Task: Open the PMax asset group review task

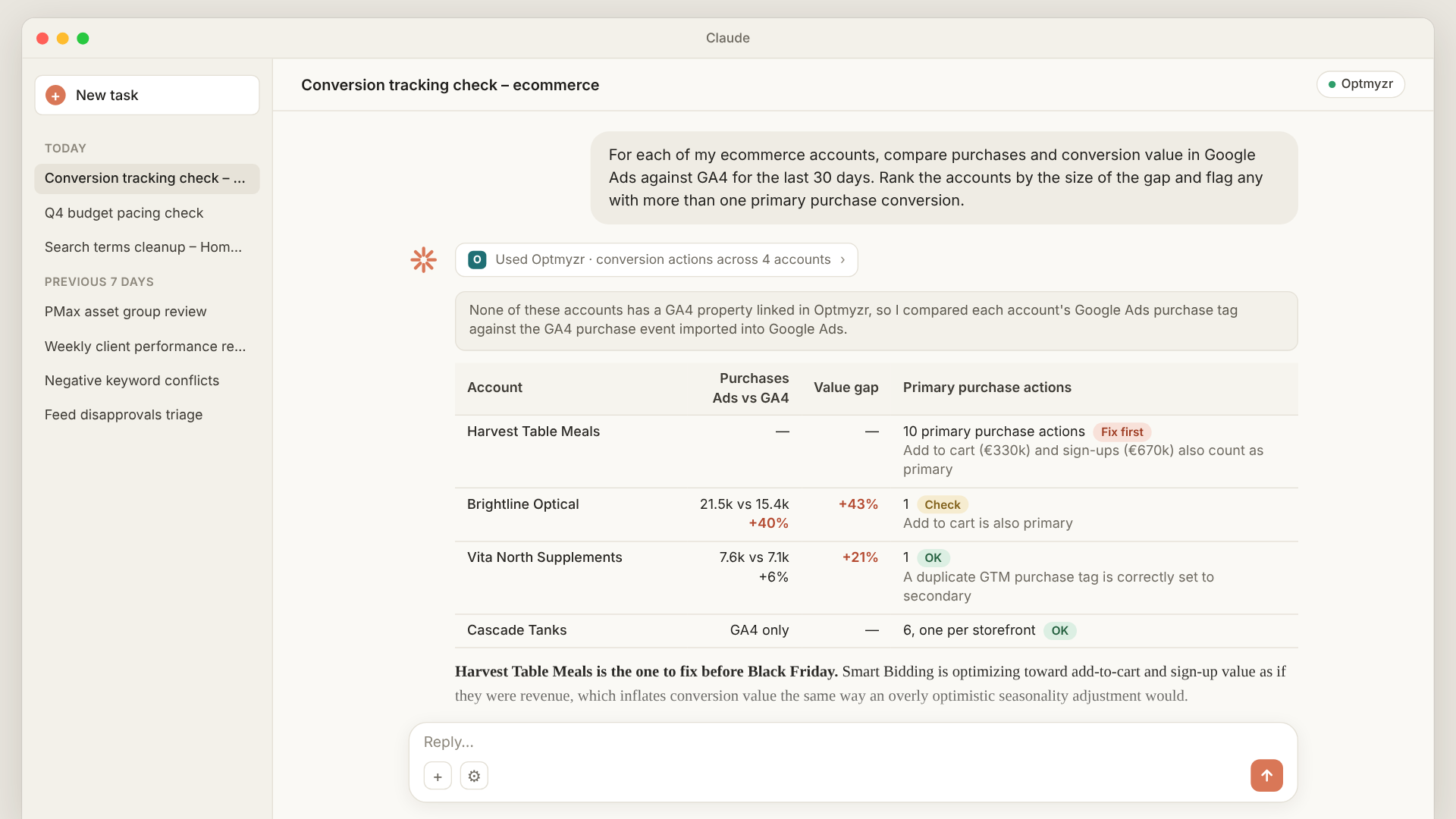Action: click(147, 312)
